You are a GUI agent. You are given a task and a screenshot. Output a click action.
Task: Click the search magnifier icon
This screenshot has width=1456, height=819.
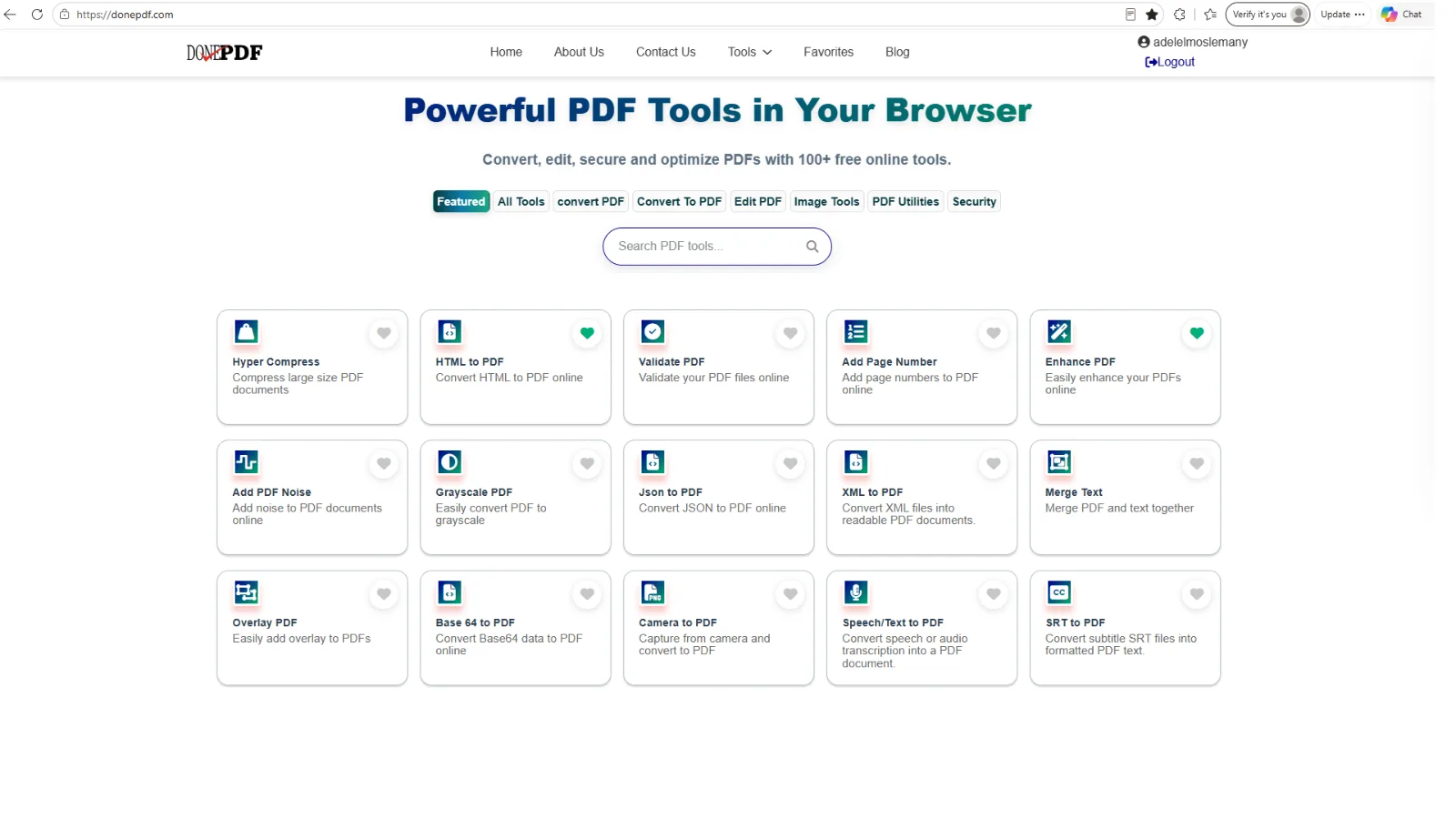812,247
